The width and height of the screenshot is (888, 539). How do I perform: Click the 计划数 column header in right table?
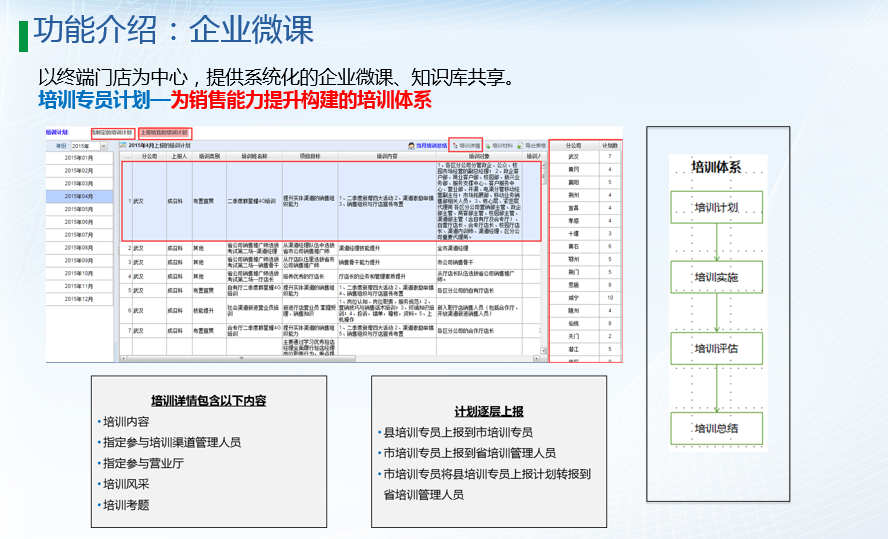[x=610, y=146]
